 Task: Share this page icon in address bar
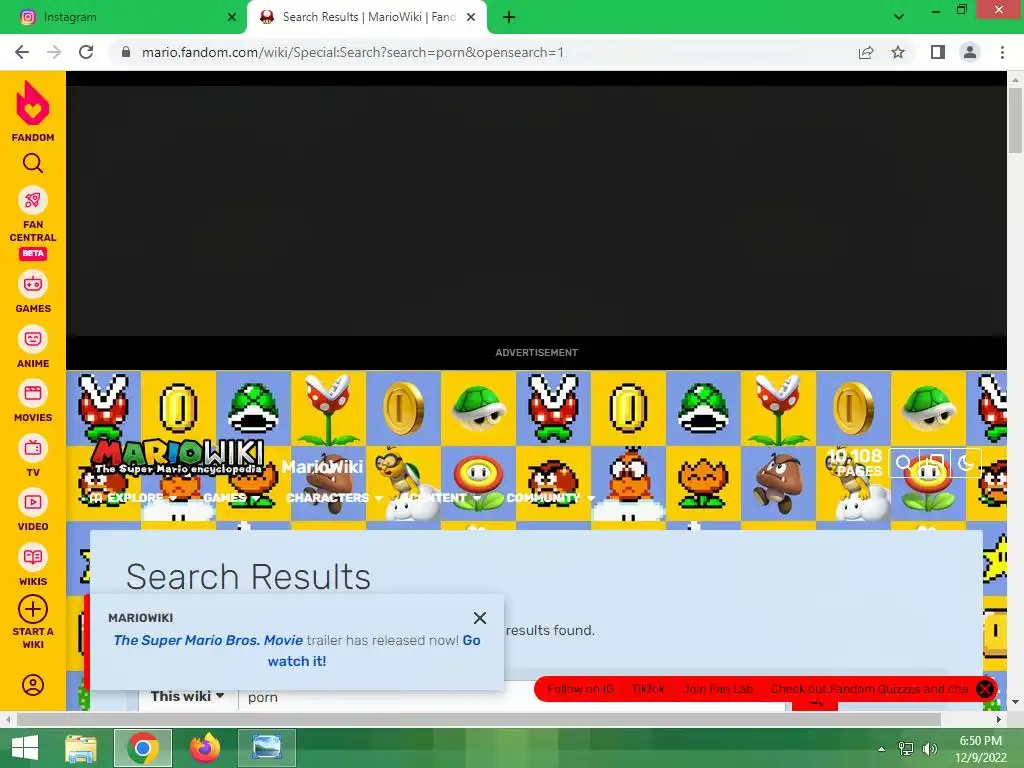tap(866, 52)
